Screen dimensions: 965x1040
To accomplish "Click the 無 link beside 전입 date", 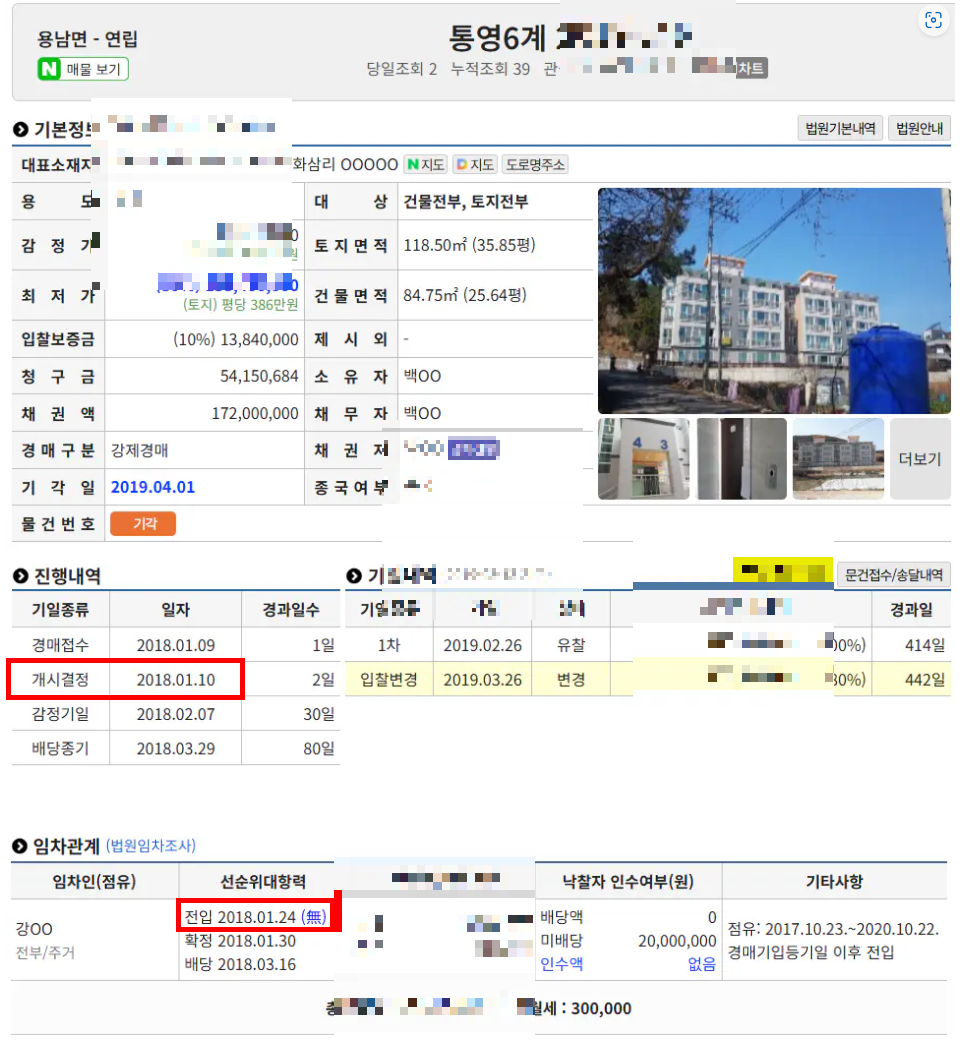I will pos(314,917).
